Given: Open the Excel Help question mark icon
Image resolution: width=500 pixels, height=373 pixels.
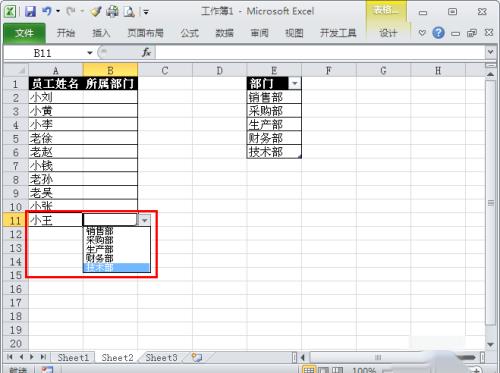Looking at the screenshot, I should (438, 33).
